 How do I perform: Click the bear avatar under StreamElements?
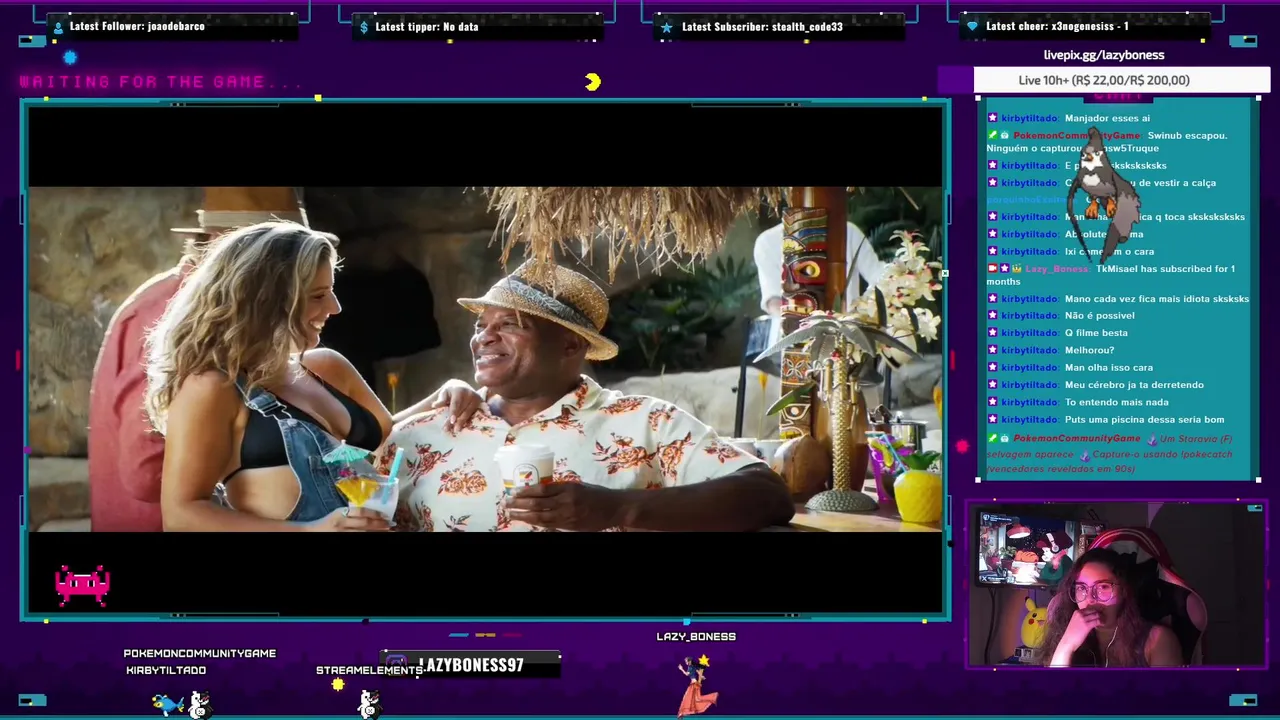coord(369,706)
